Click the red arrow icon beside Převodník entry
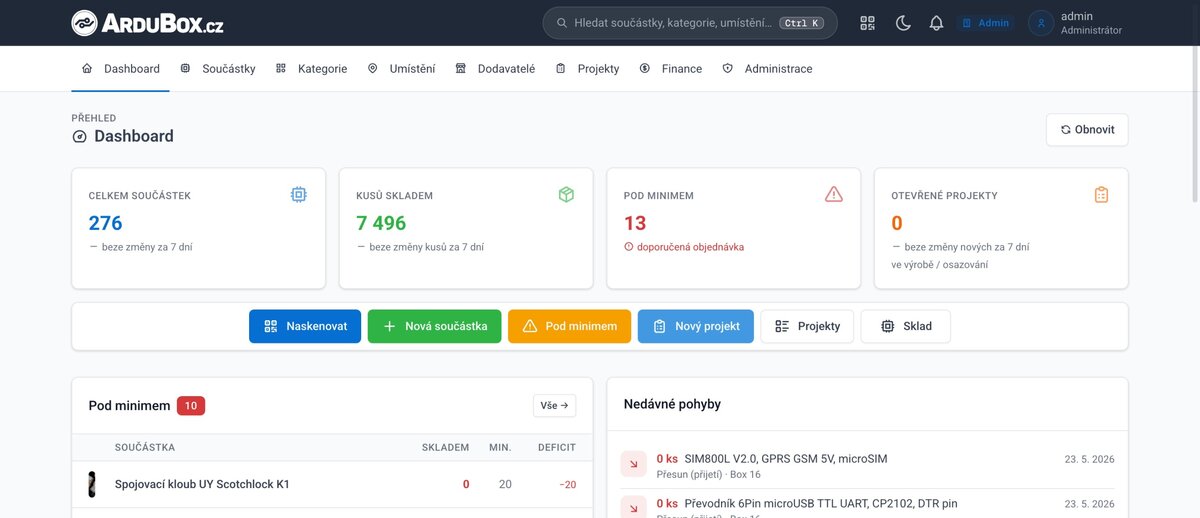The height and width of the screenshot is (518, 1200). [x=634, y=507]
